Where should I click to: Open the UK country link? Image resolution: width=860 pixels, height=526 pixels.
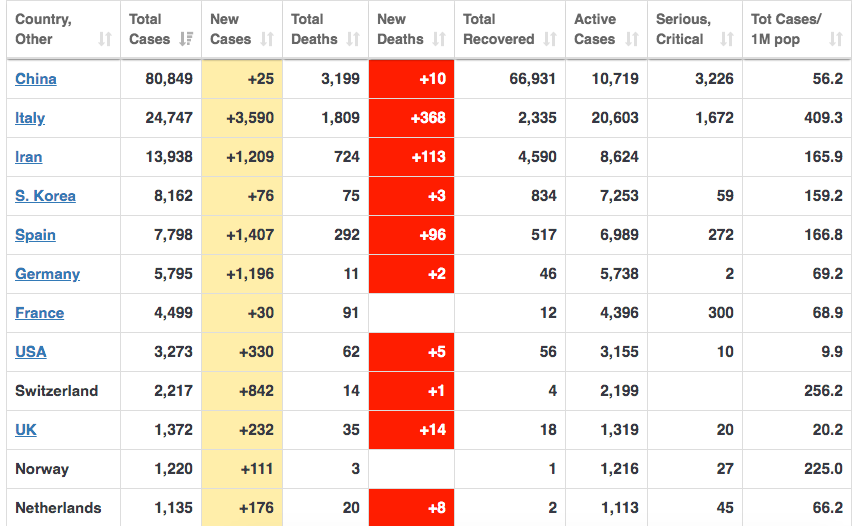tap(26, 429)
